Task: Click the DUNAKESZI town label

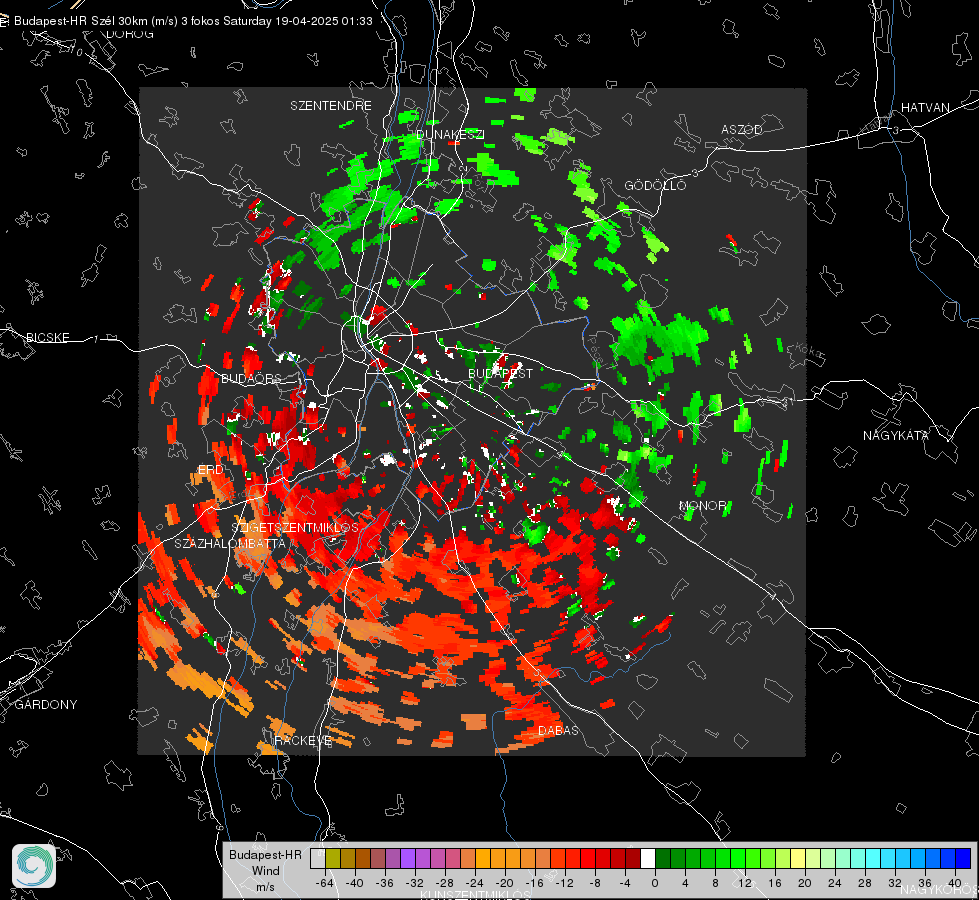Action: coord(450,134)
